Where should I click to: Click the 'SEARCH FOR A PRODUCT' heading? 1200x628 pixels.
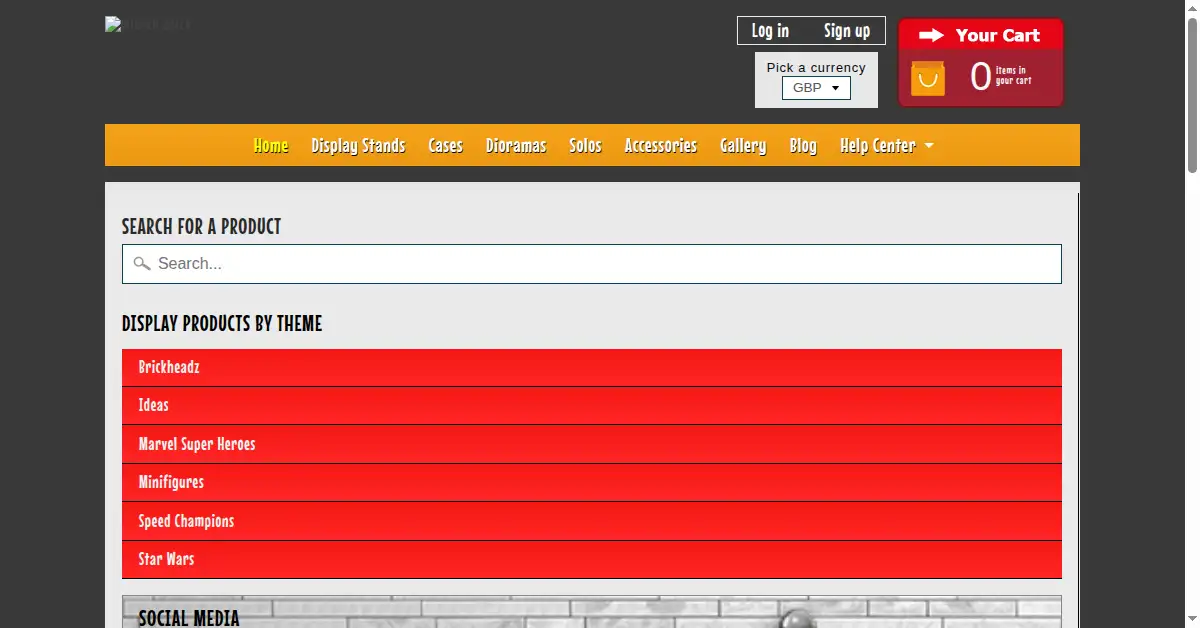tap(201, 227)
